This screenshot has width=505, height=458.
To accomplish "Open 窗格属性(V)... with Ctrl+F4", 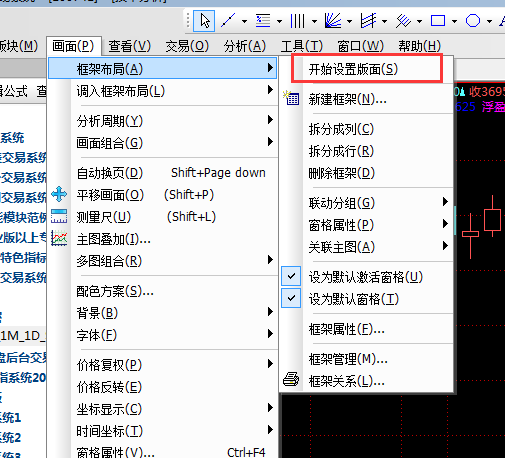I will 163,451.
